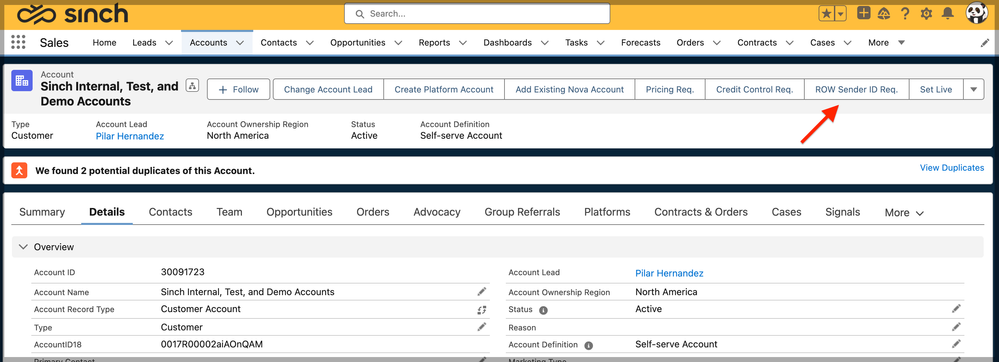View account hierarchy icon

pos(192,85)
